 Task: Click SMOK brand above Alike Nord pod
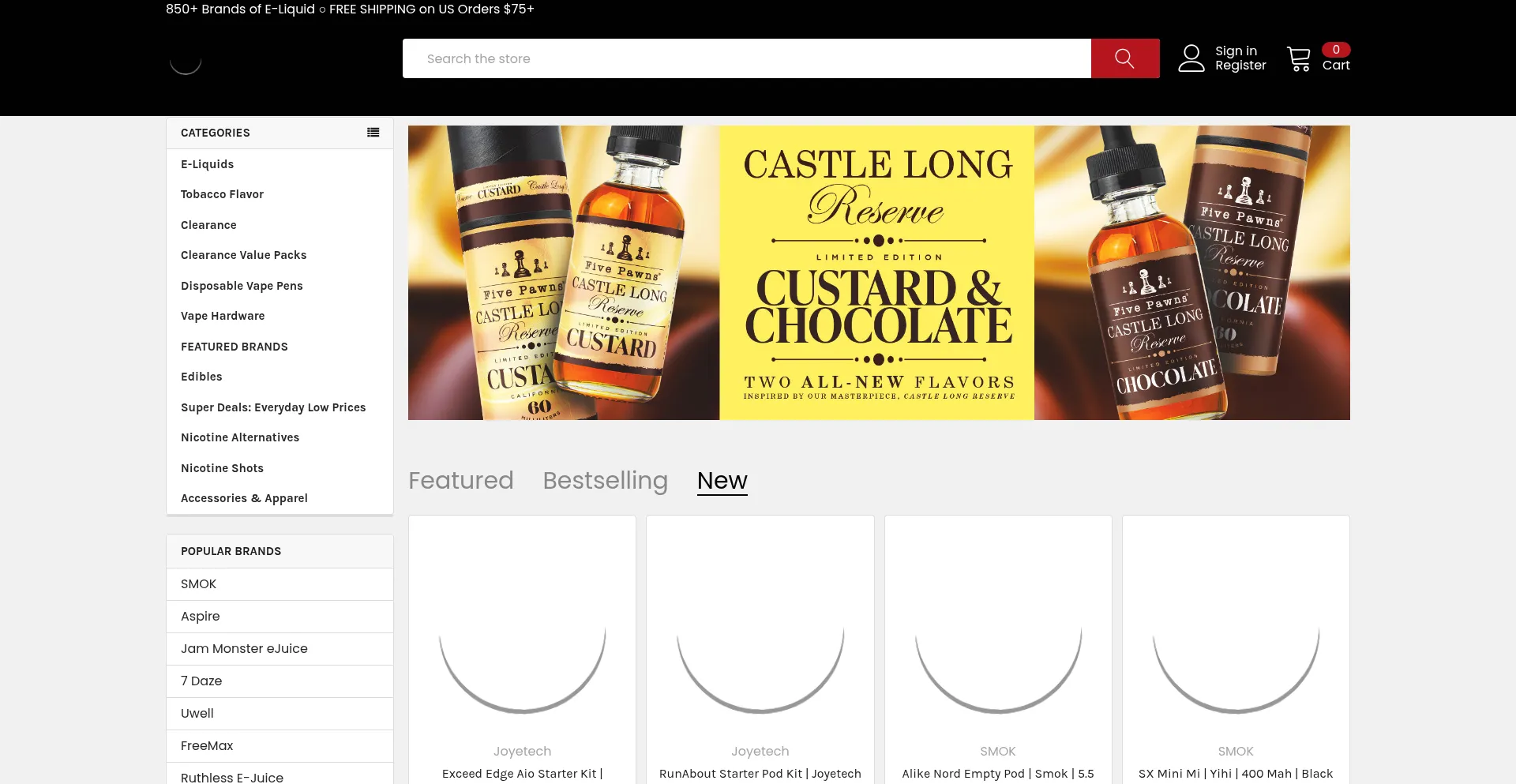[x=998, y=752]
